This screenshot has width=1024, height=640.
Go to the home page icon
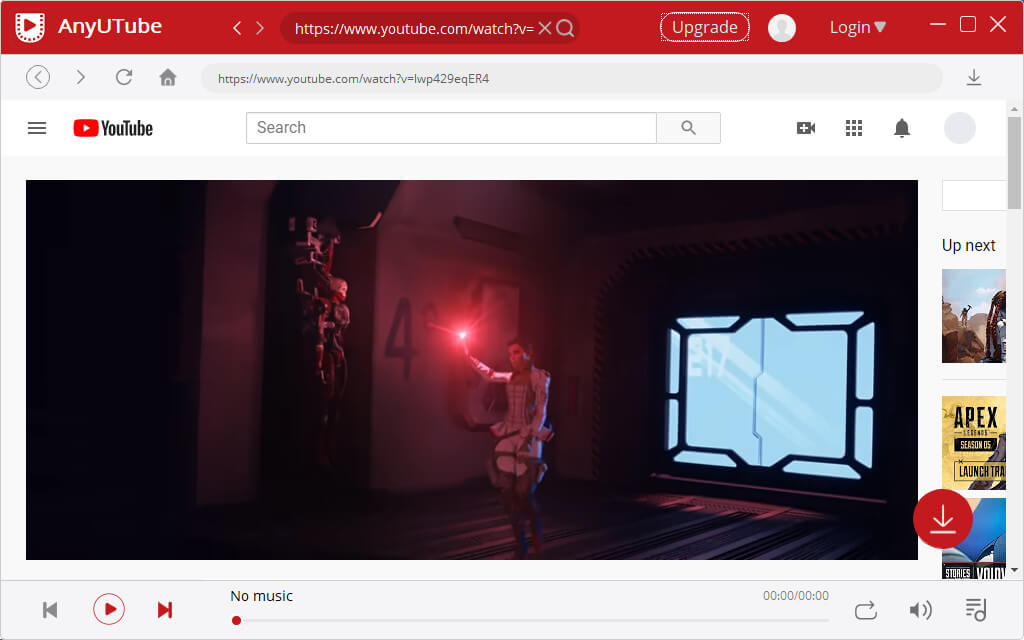point(168,77)
